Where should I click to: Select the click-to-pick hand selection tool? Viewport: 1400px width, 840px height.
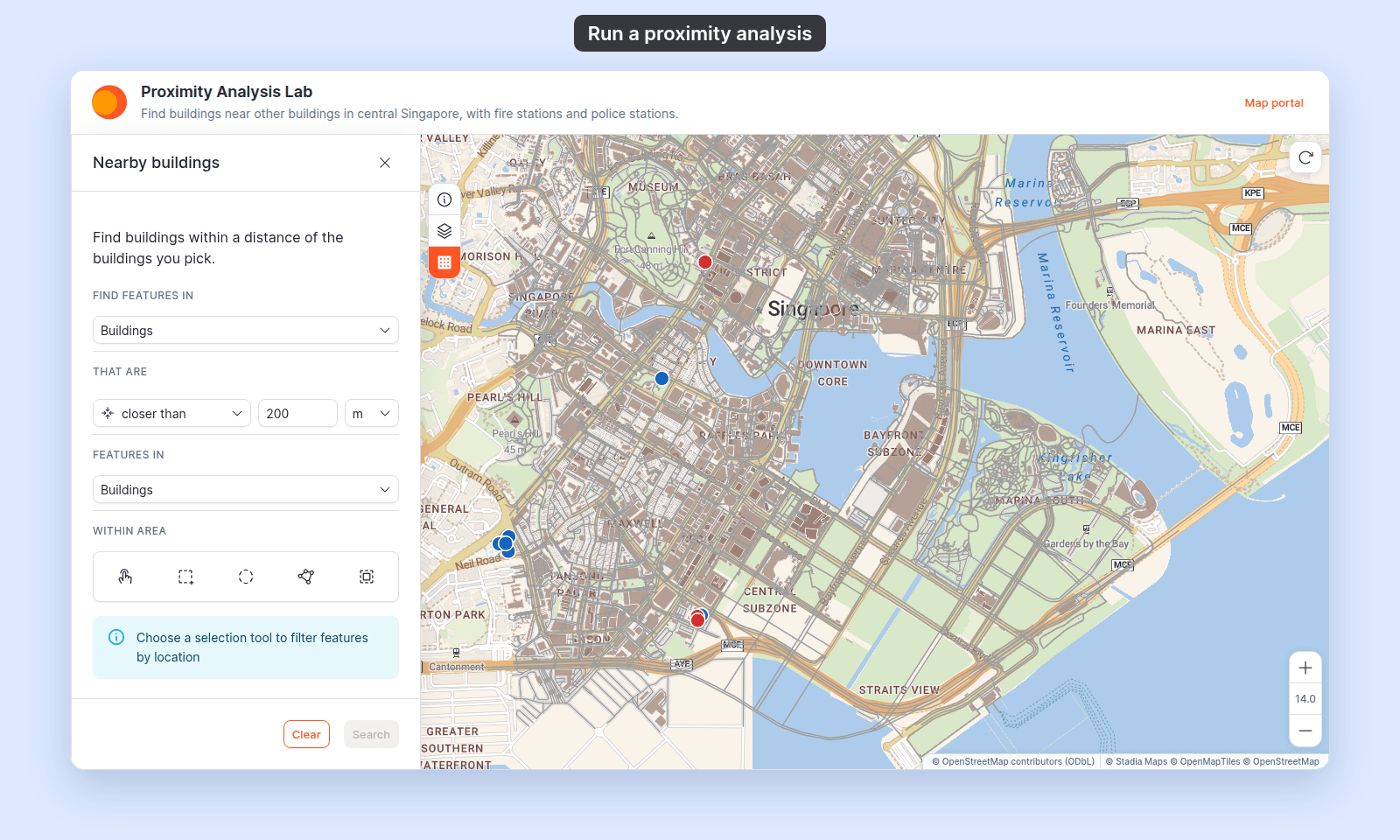(x=125, y=577)
